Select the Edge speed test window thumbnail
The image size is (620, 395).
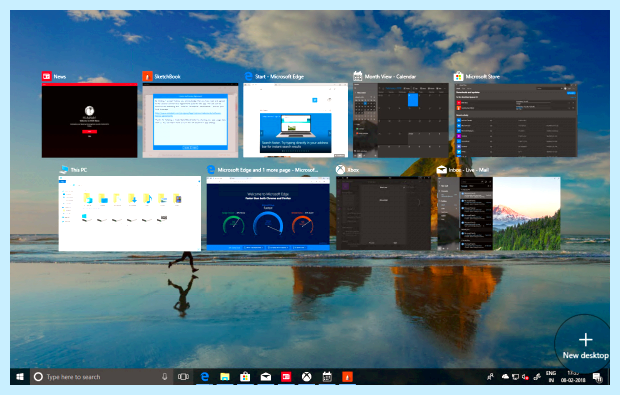[x=268, y=214]
